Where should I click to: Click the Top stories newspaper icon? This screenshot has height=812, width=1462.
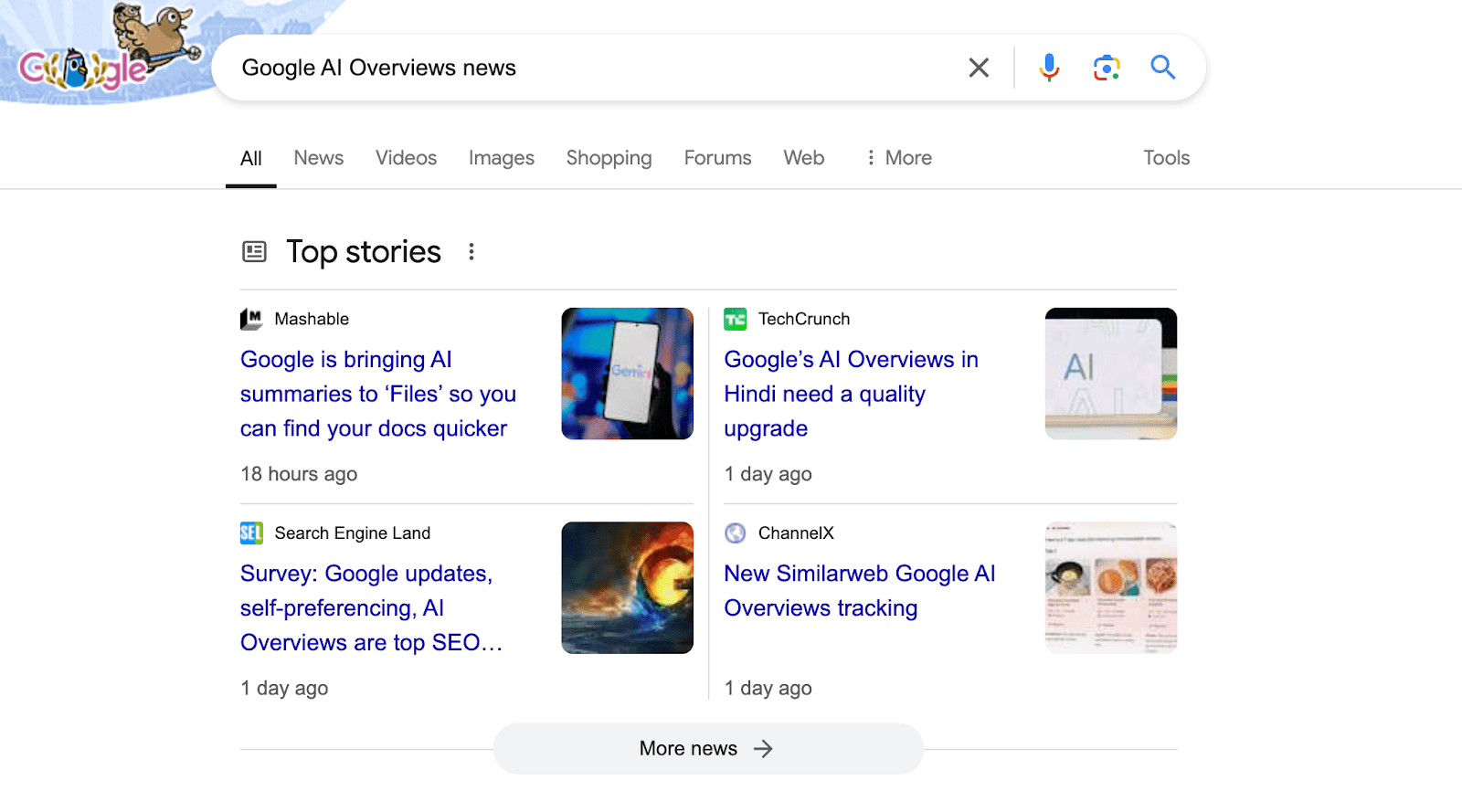click(254, 251)
